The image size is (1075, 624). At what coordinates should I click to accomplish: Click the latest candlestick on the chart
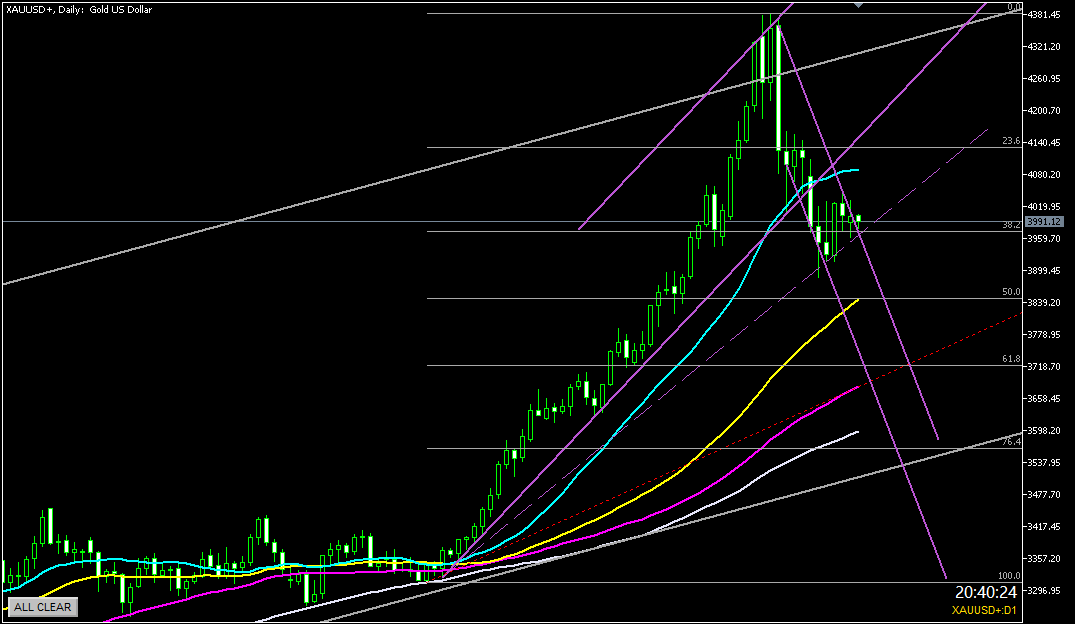[x=858, y=220]
